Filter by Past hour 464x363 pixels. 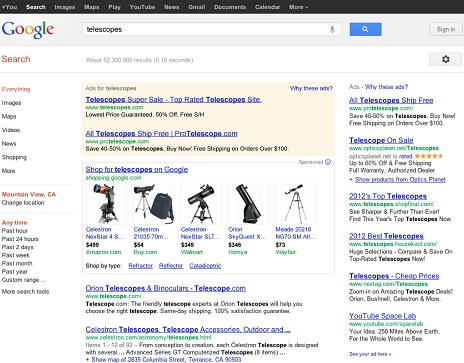pos(15,231)
